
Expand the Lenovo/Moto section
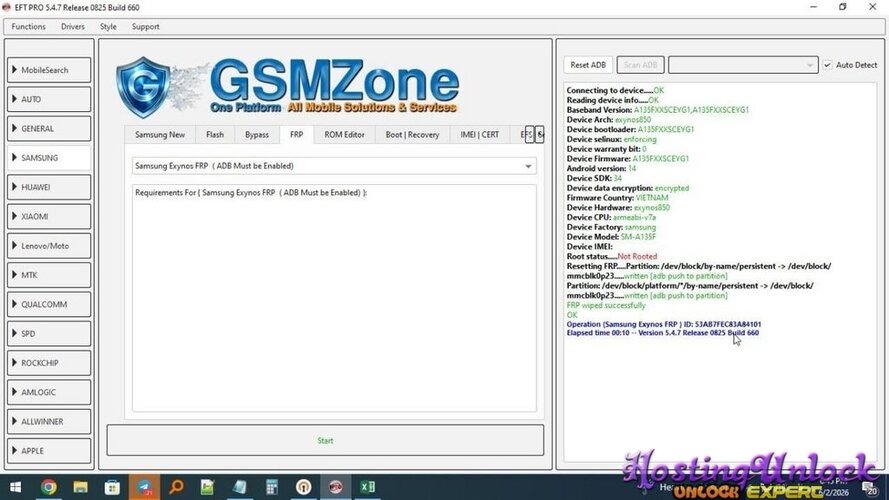point(49,246)
